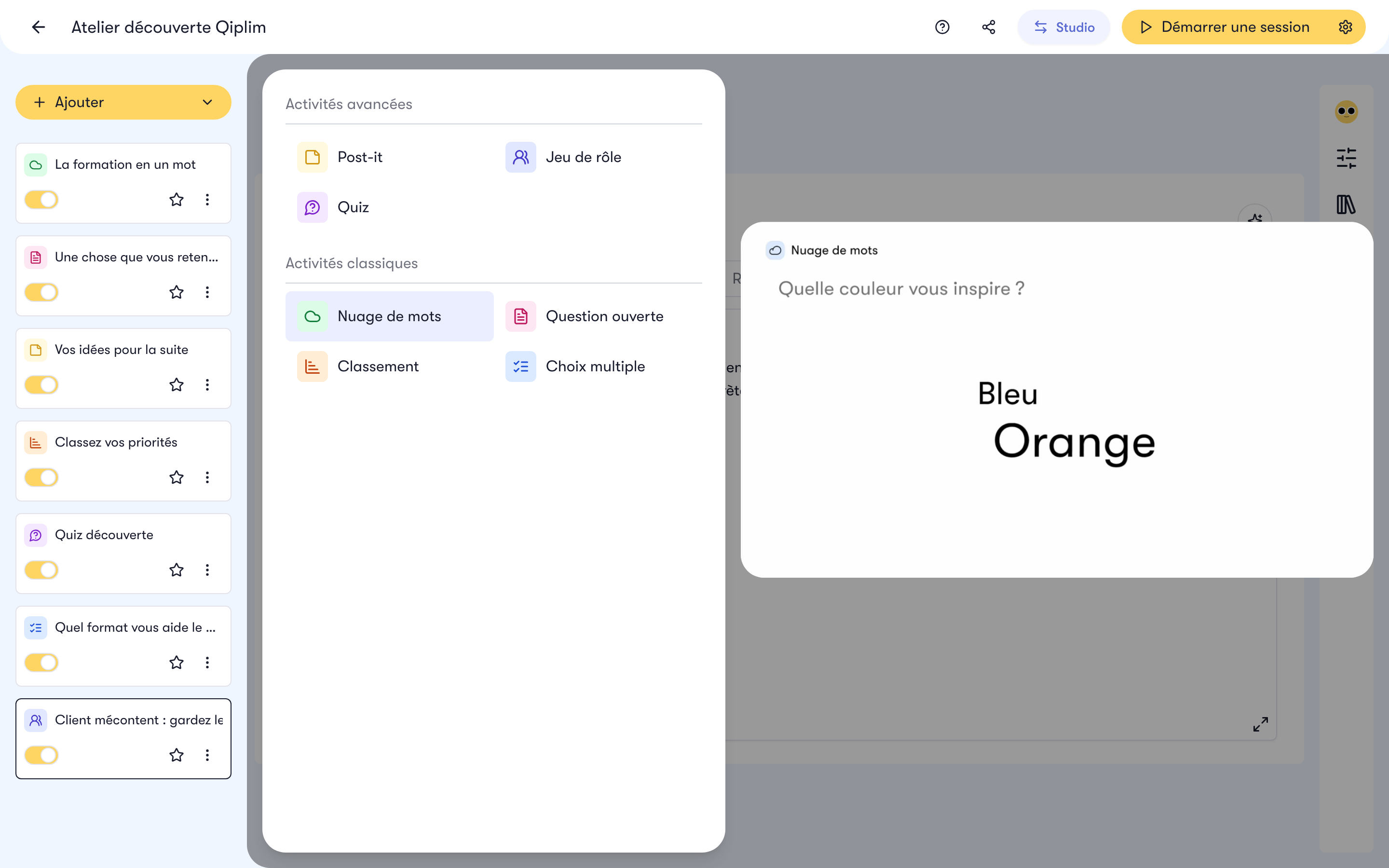Favorite 'La formation en un mot' with star
This screenshot has width=1389, height=868.
click(176, 200)
